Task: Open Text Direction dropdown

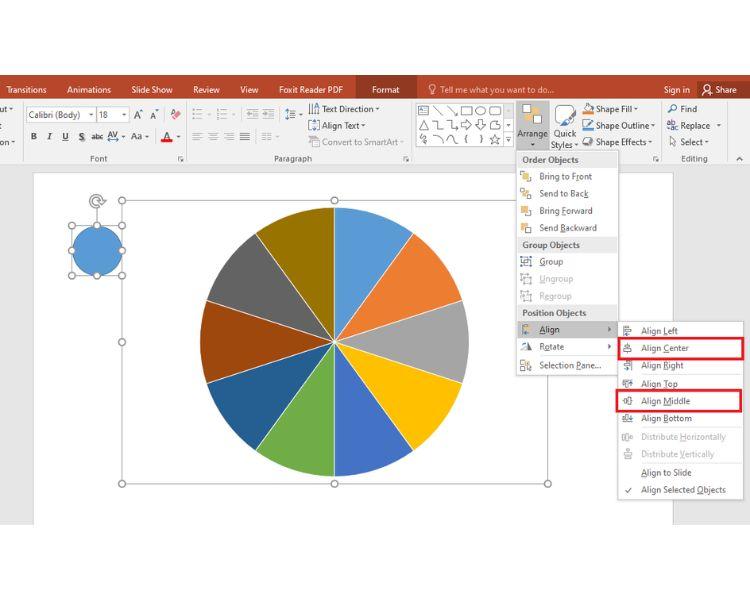Action: click(344, 109)
